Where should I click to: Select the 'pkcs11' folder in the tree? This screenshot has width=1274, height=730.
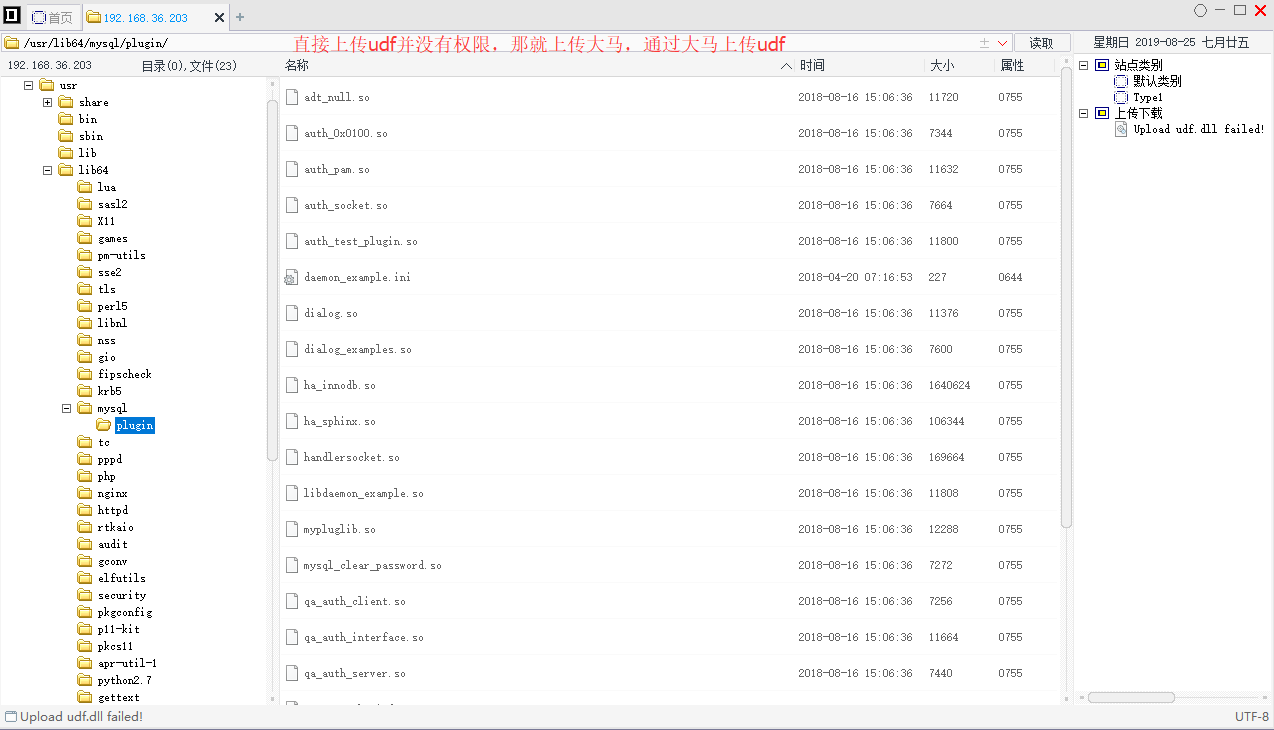tap(115, 646)
